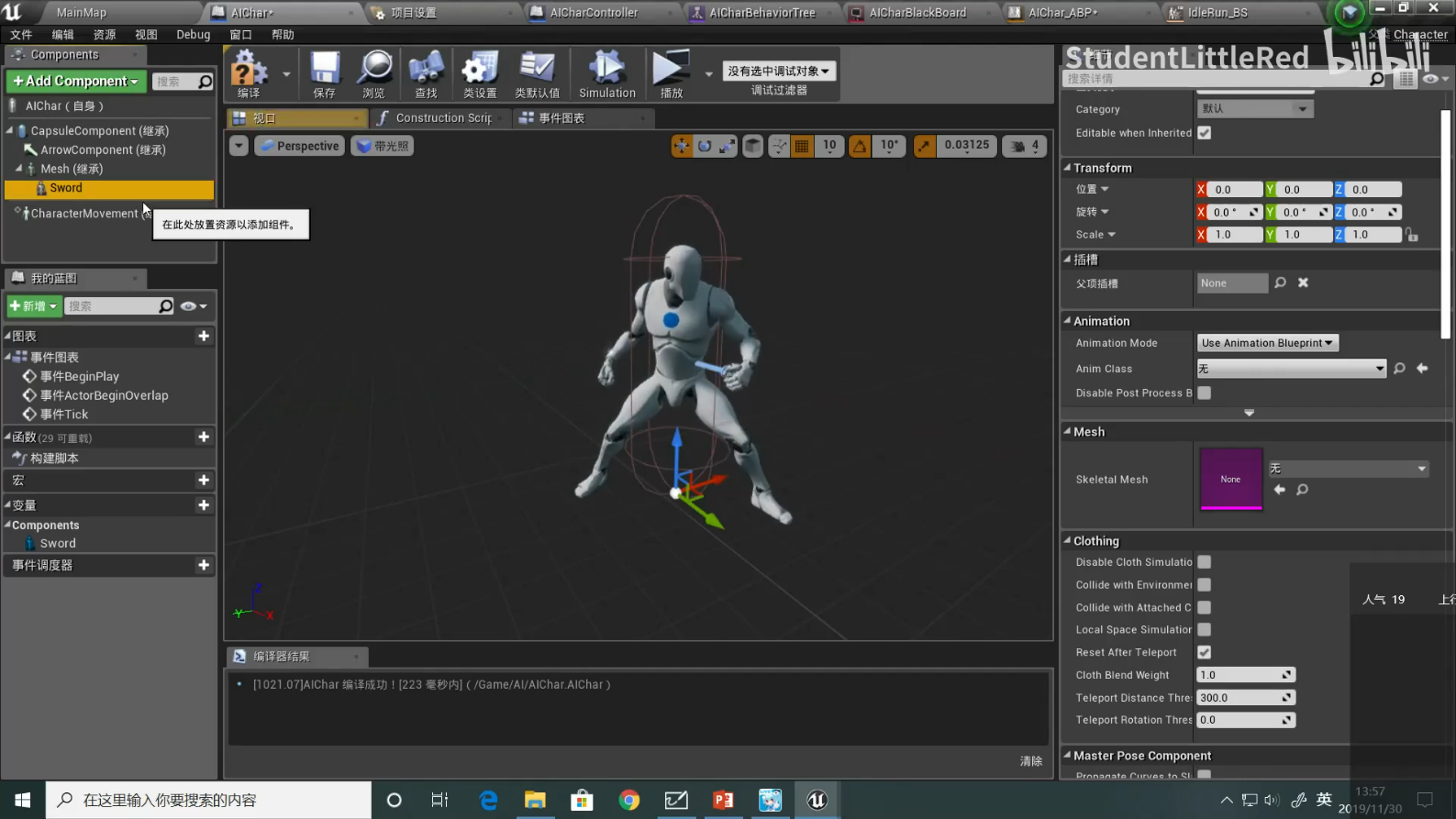The width and height of the screenshot is (1456, 819).
Task: Clear the parent socket with X icon
Action: [x=1303, y=282]
